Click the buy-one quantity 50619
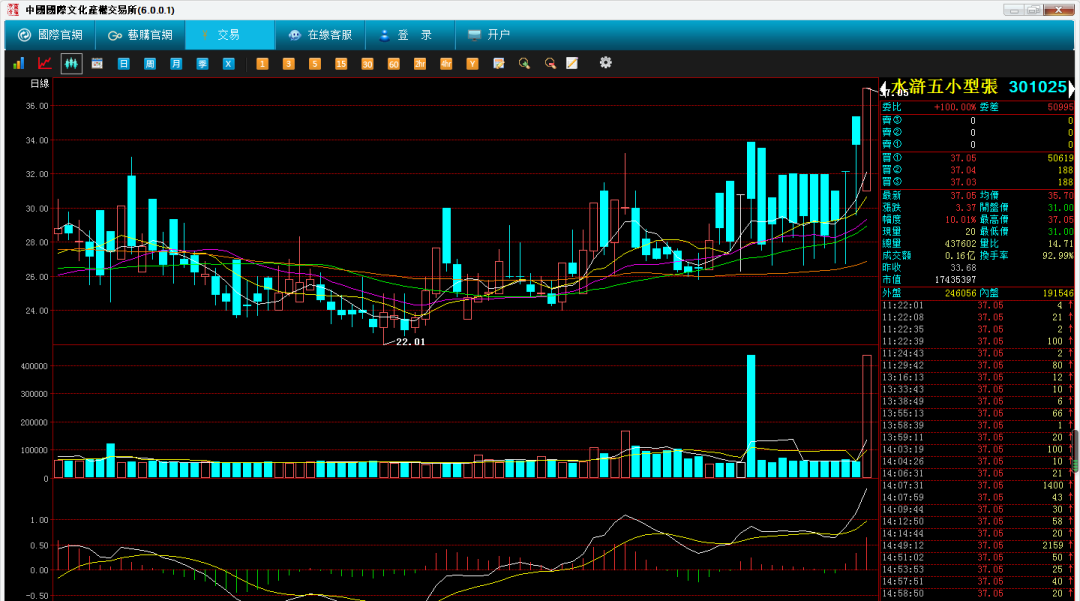This screenshot has width=1080, height=601. point(1060,158)
